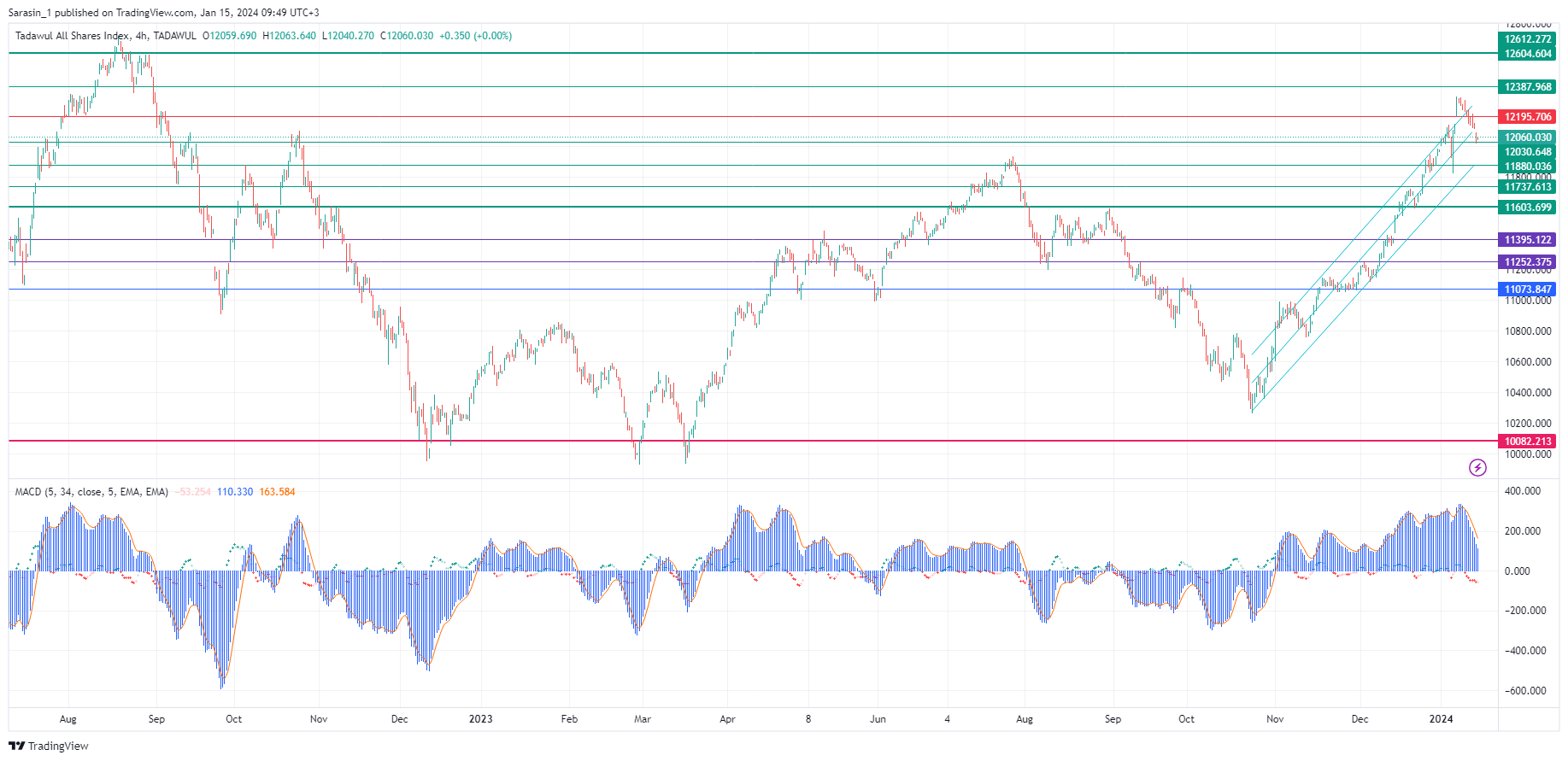
Task: Open the TradingView logo at the bottom
Action: tap(49, 746)
